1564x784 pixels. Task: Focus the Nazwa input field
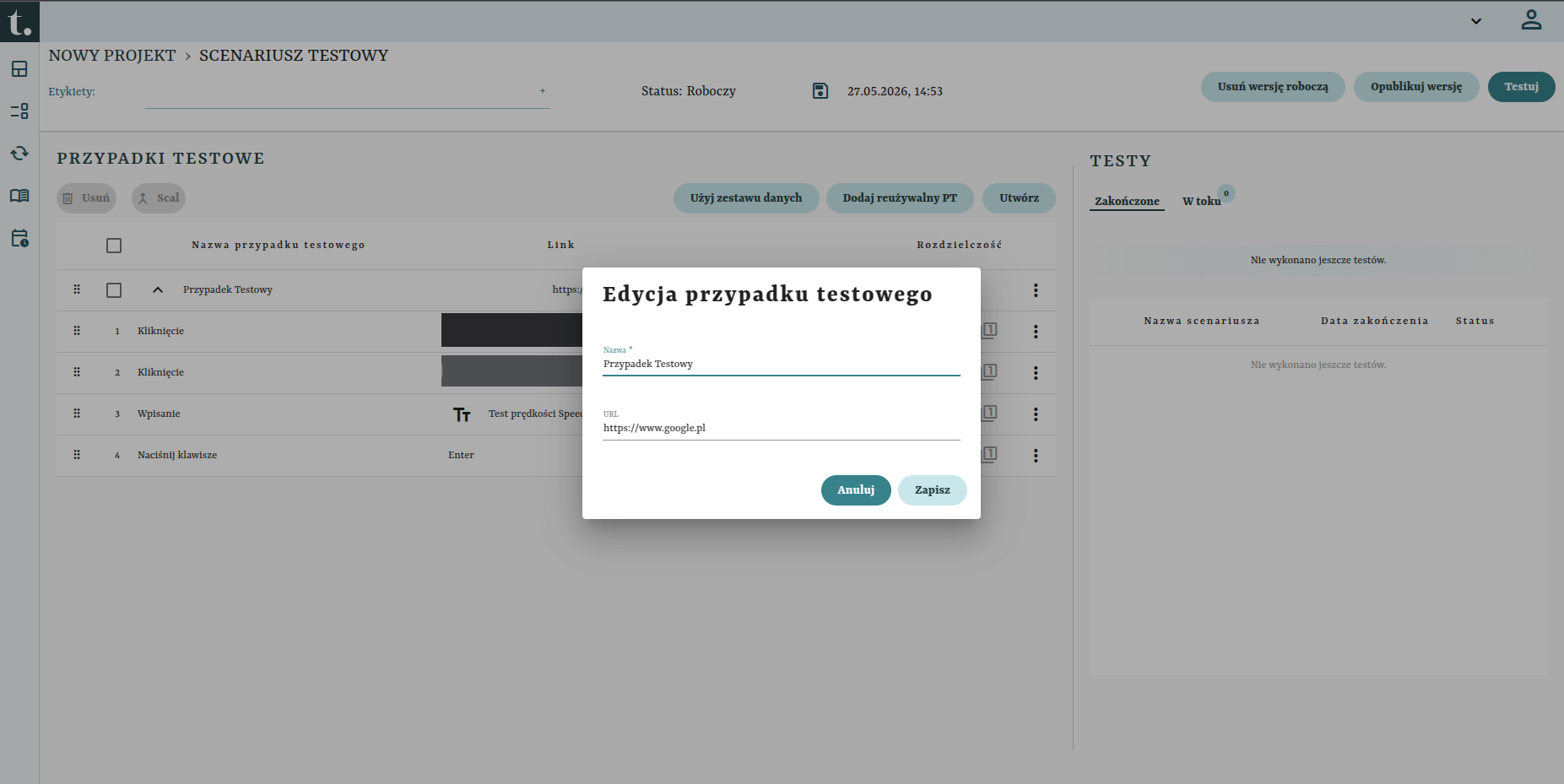[x=782, y=365]
